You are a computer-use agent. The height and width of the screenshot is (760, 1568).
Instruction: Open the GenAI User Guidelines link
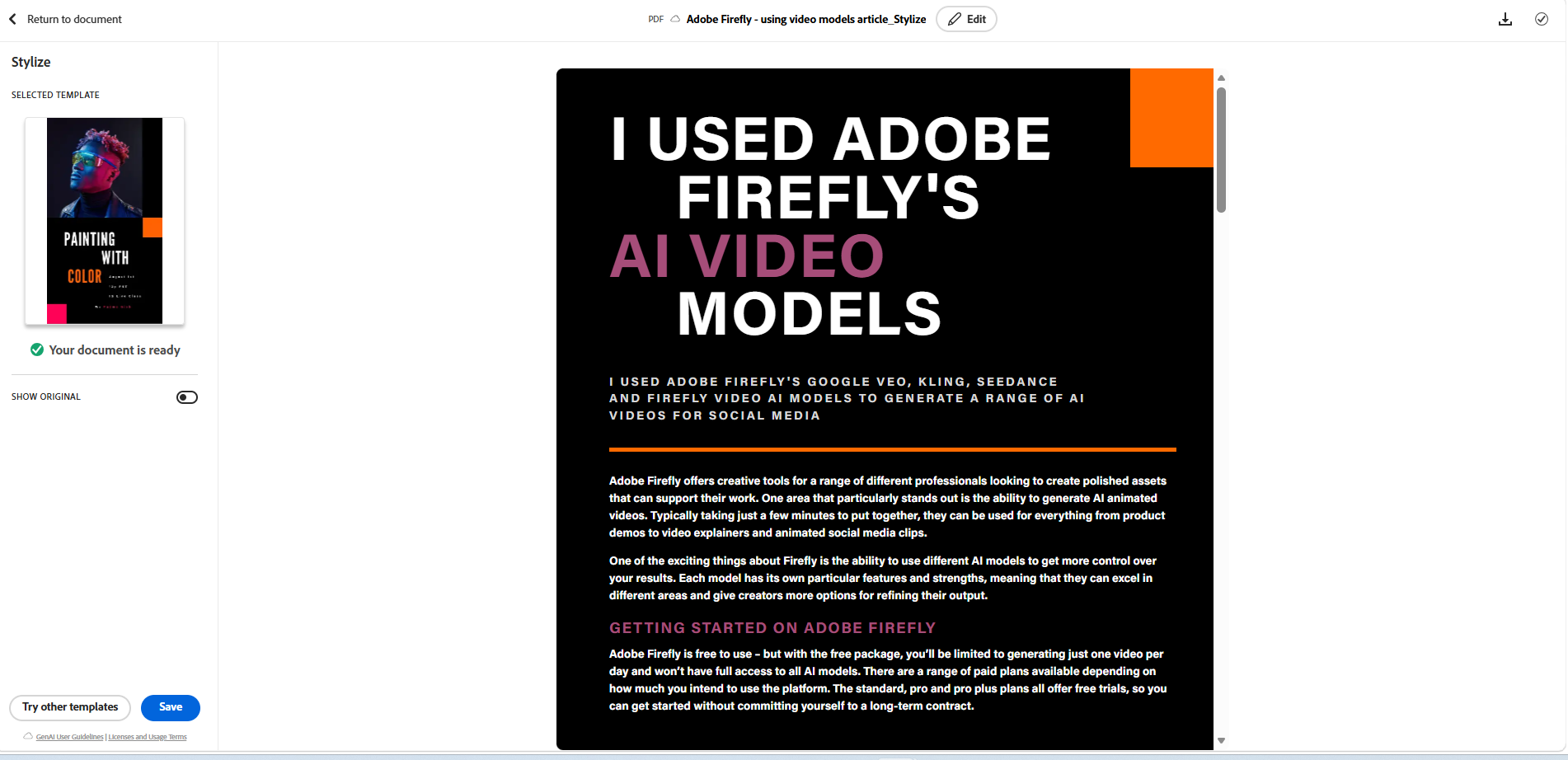[70, 737]
